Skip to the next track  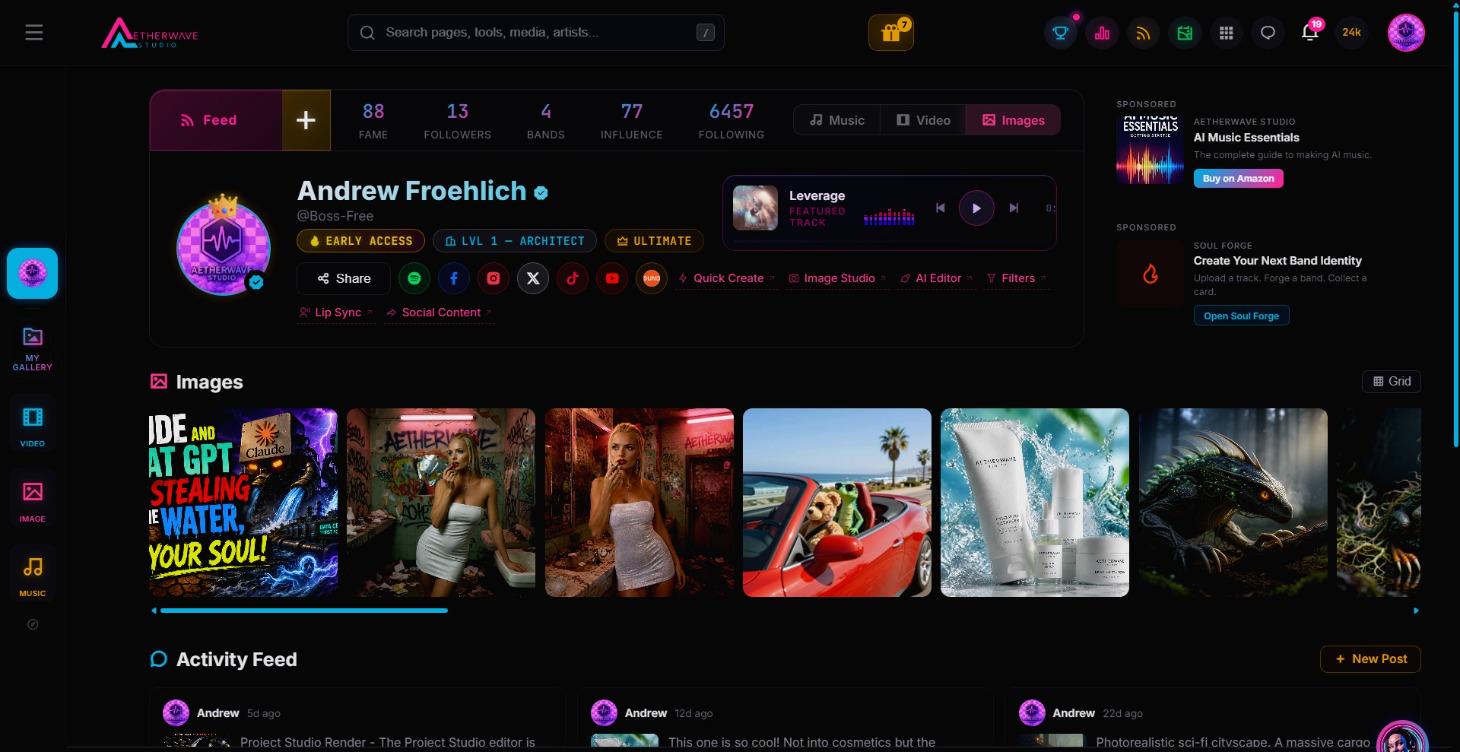pos(1014,208)
